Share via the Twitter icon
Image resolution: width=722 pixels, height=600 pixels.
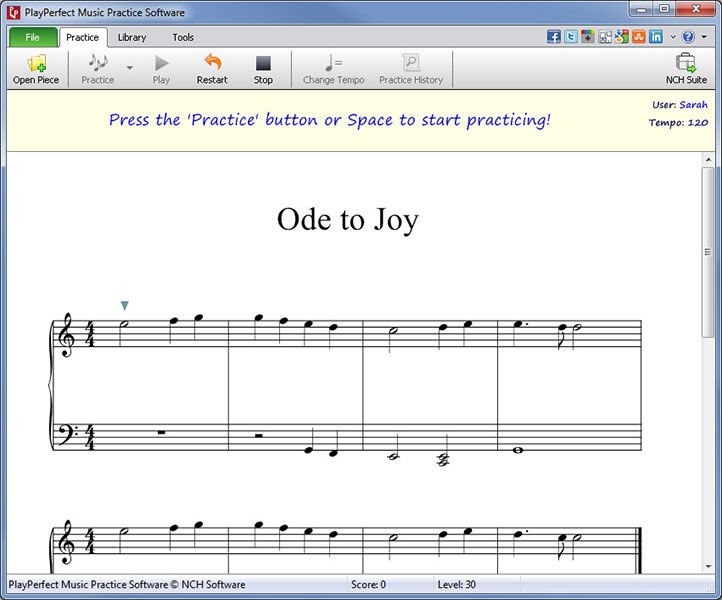point(571,36)
